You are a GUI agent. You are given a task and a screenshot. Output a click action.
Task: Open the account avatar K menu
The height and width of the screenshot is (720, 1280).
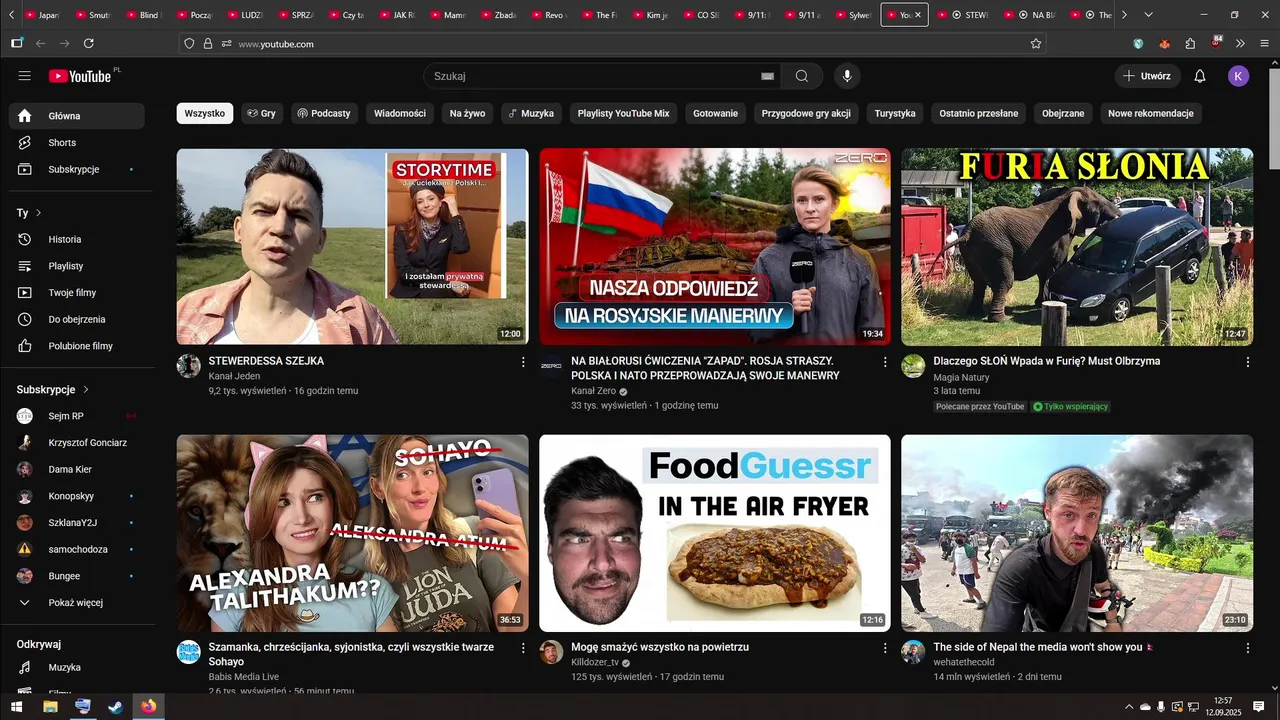pyautogui.click(x=1239, y=76)
